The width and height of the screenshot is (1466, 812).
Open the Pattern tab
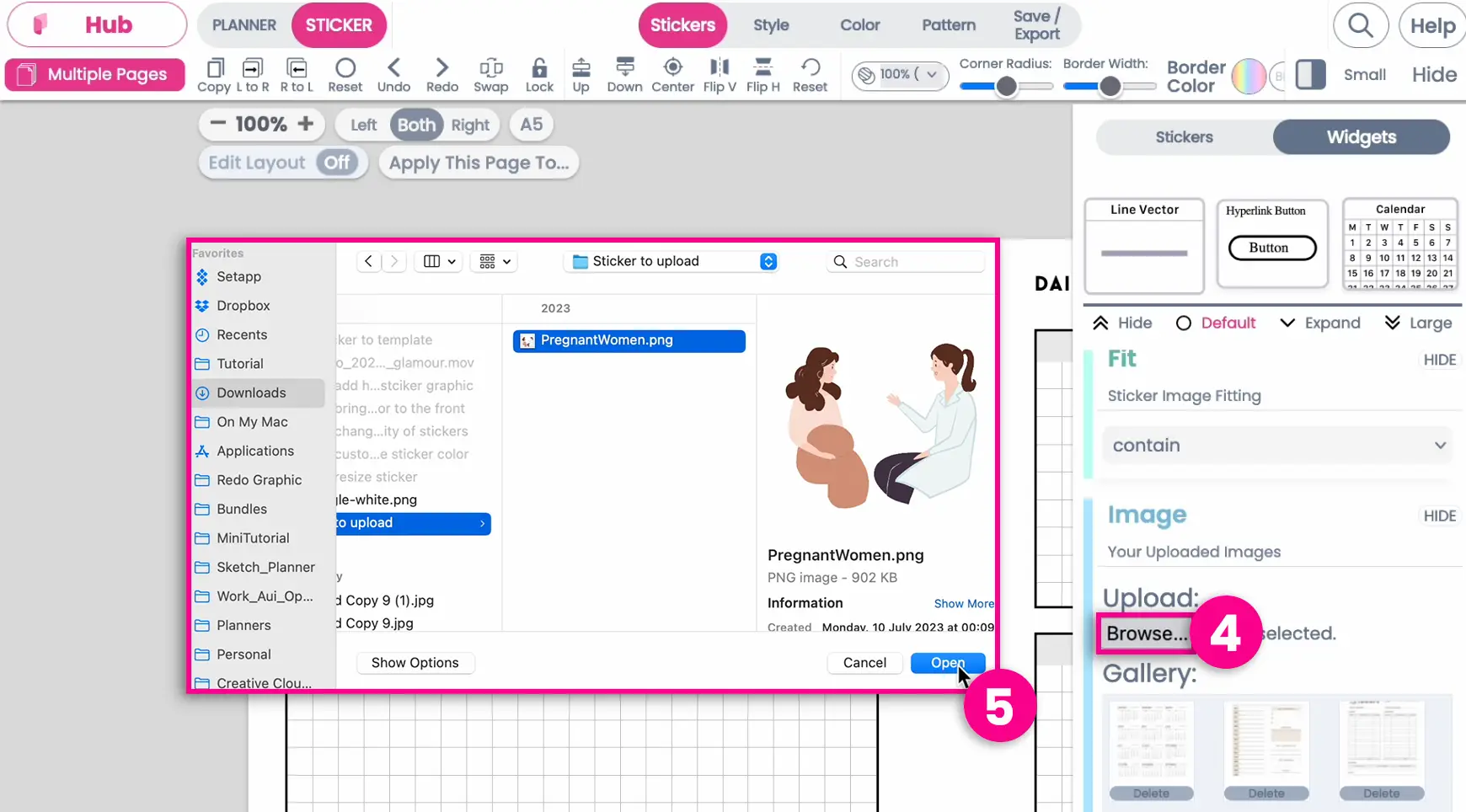(x=948, y=25)
